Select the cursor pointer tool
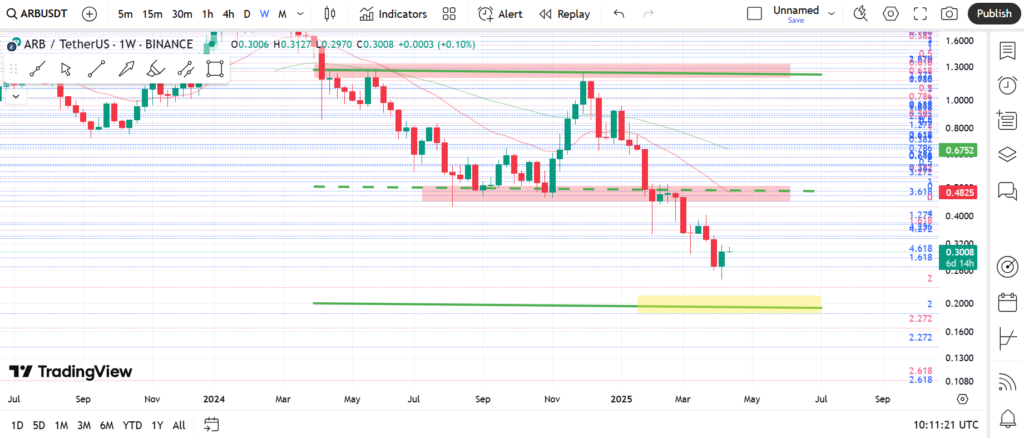 (x=66, y=69)
